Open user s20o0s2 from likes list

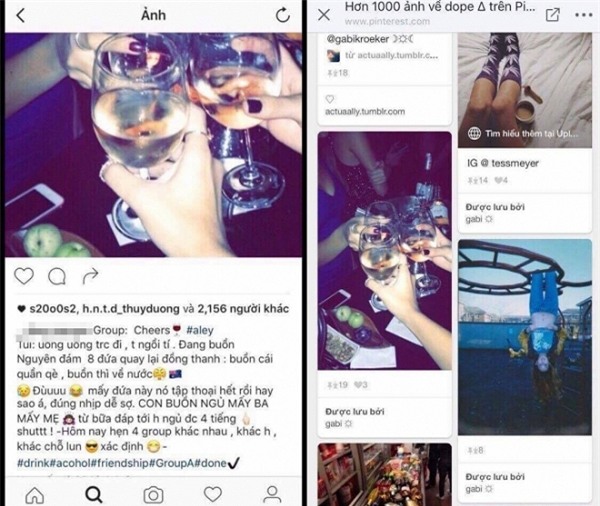(x=53, y=308)
